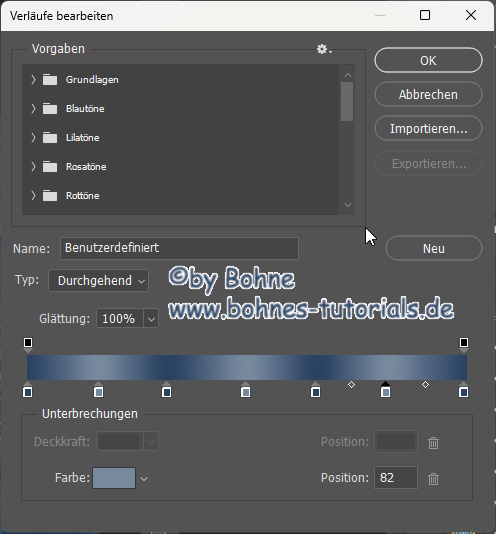The image size is (496, 534).
Task: Open the Typ Durchgehend dropdown
Action: 98,281
